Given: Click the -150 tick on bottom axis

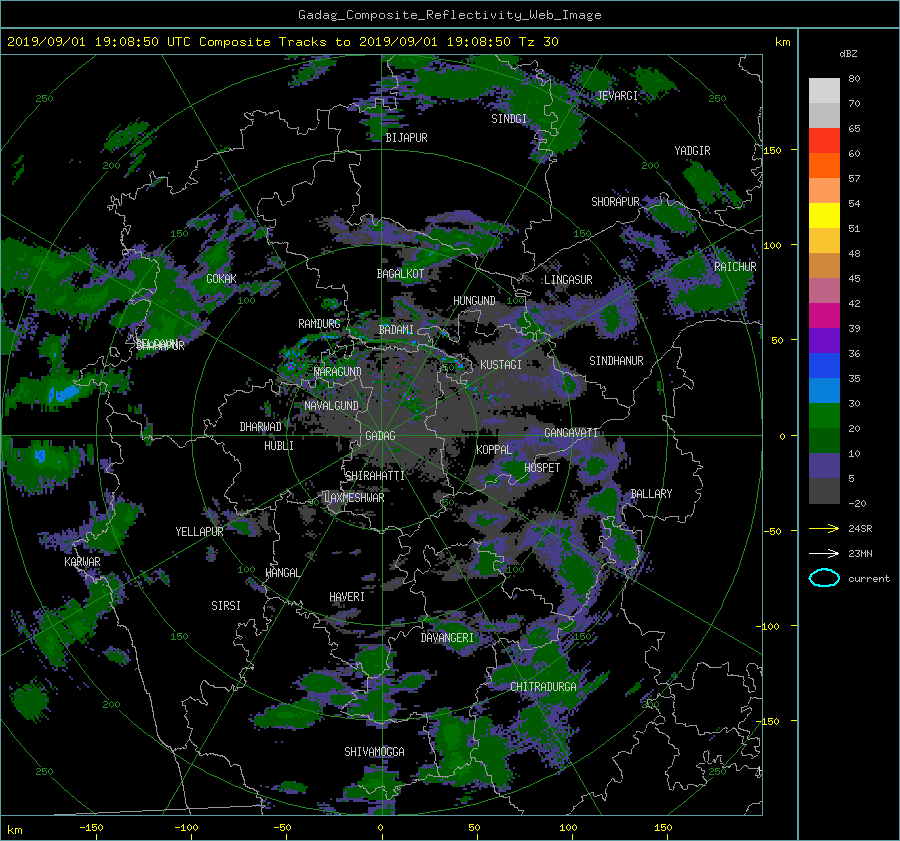Looking at the screenshot, I should 91,828.
